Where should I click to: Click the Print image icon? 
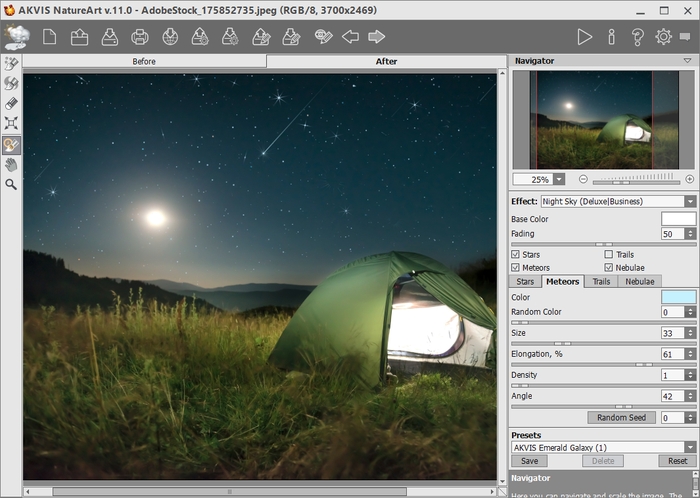[140, 37]
